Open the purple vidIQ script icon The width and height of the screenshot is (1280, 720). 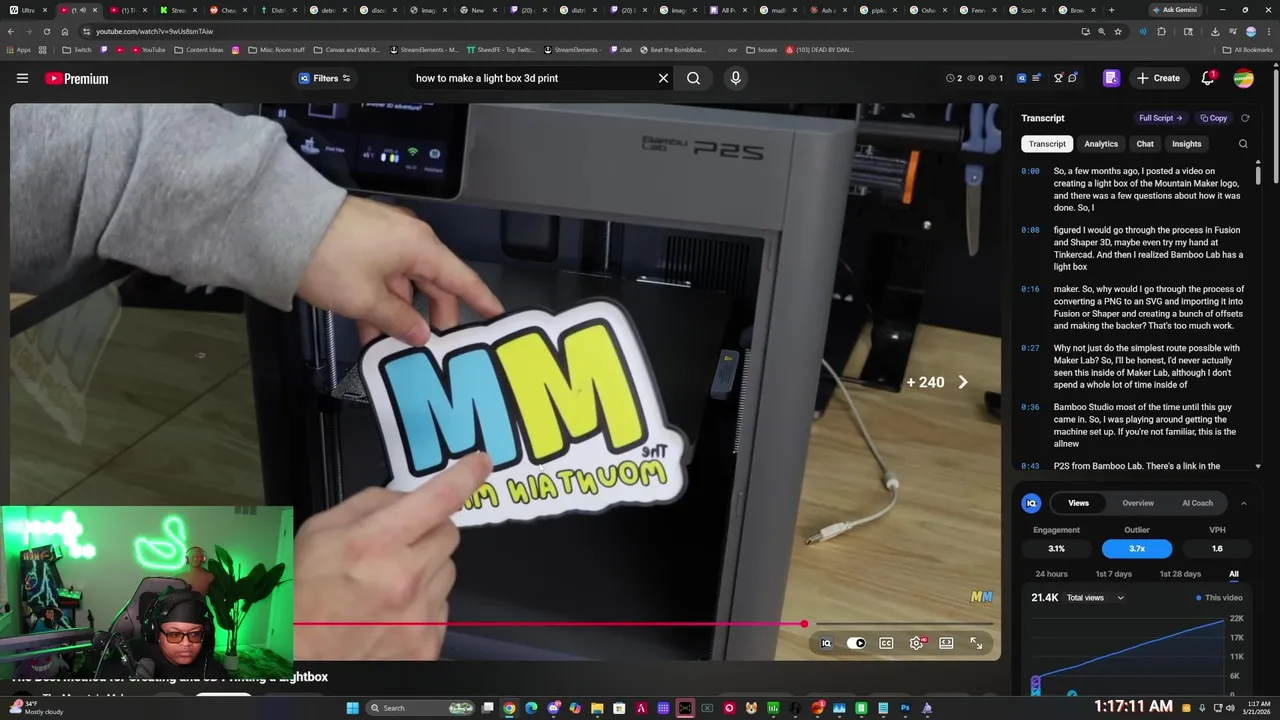1111,78
